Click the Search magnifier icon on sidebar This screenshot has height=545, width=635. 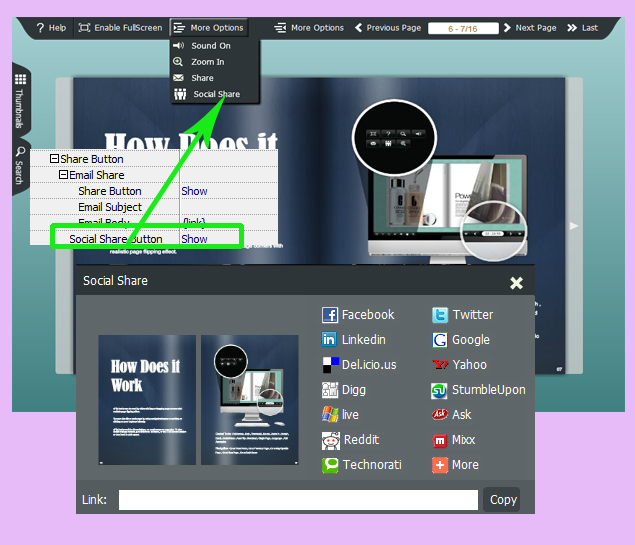(21, 152)
